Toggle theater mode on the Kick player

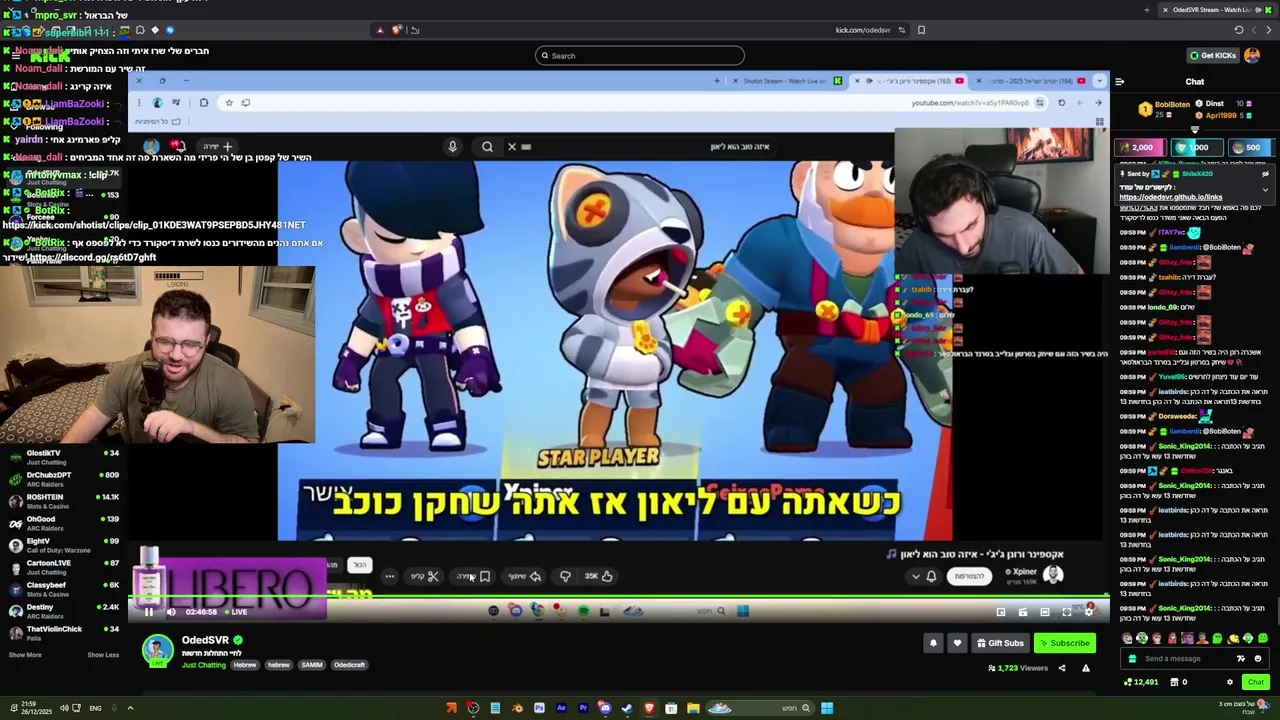click(1045, 612)
